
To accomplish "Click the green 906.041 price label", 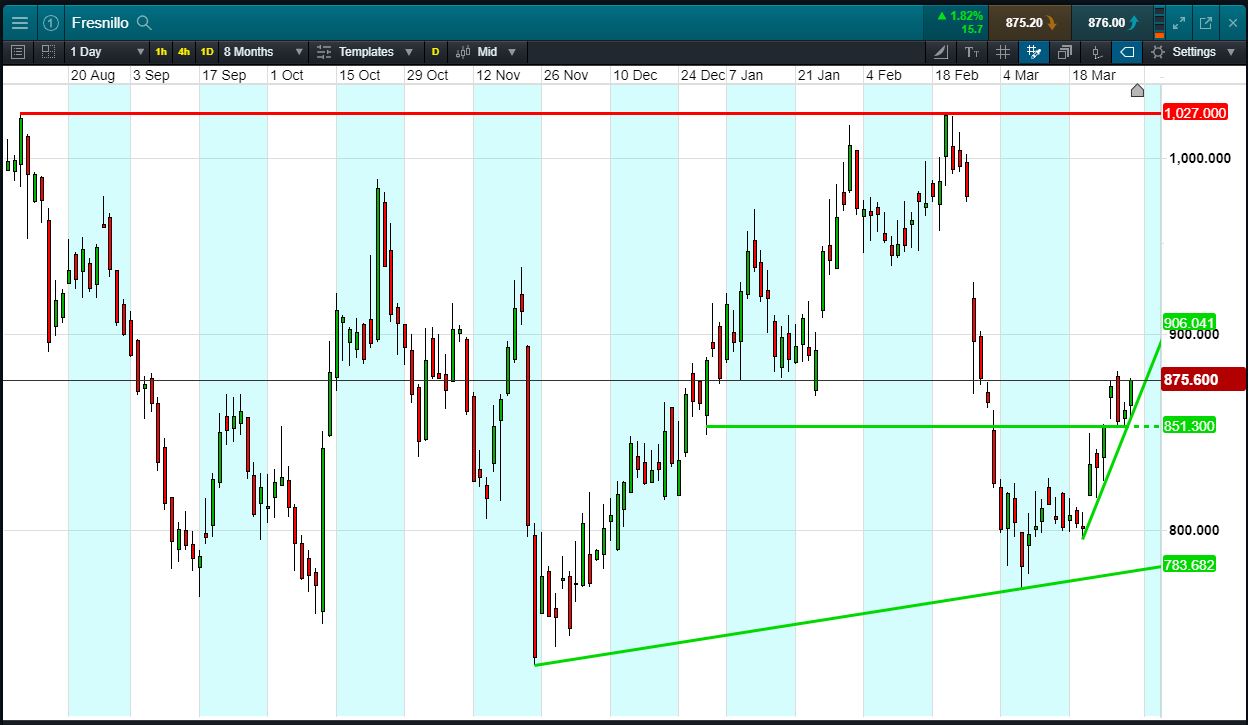I will (1189, 322).
